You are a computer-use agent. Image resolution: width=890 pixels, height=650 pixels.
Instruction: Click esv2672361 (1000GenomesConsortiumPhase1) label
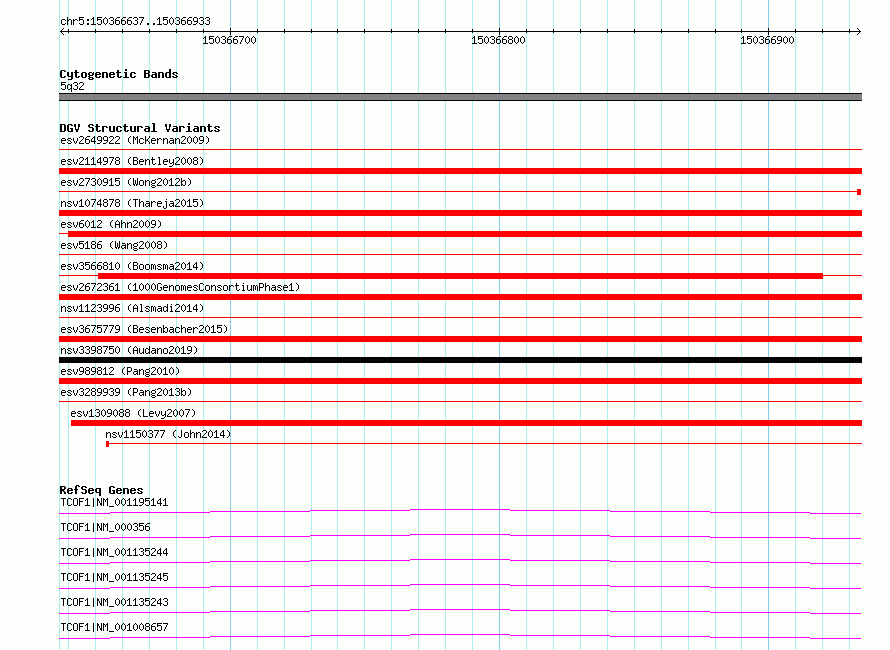(x=180, y=287)
